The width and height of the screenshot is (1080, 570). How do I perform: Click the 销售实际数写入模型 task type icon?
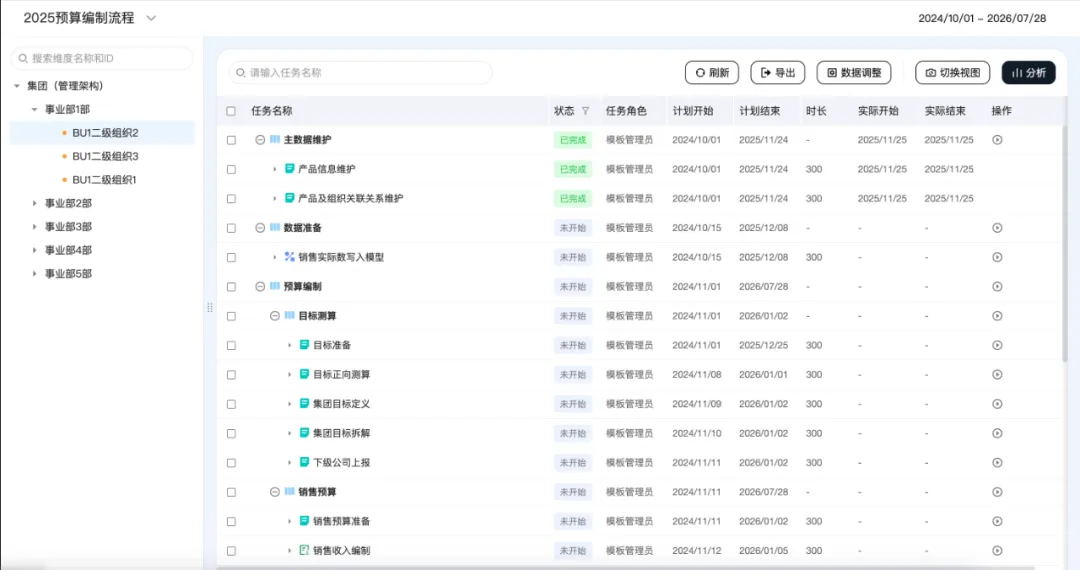coord(289,257)
